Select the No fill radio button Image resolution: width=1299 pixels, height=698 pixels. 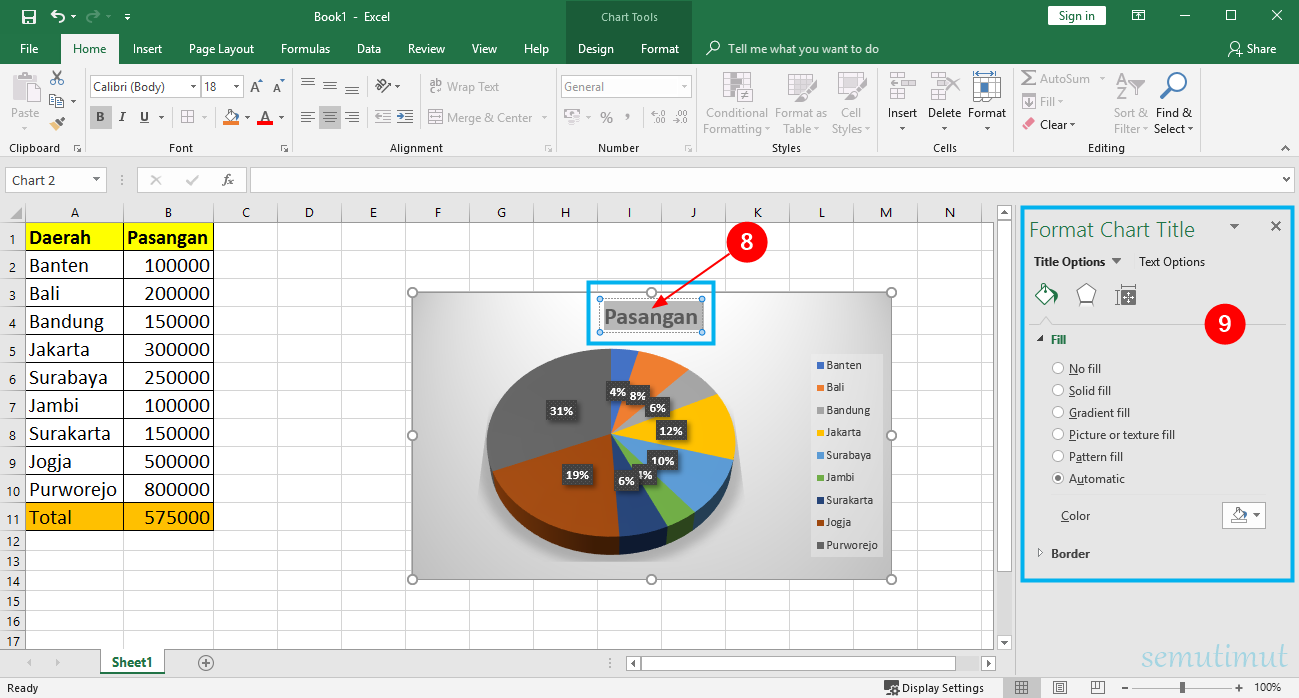1058,368
